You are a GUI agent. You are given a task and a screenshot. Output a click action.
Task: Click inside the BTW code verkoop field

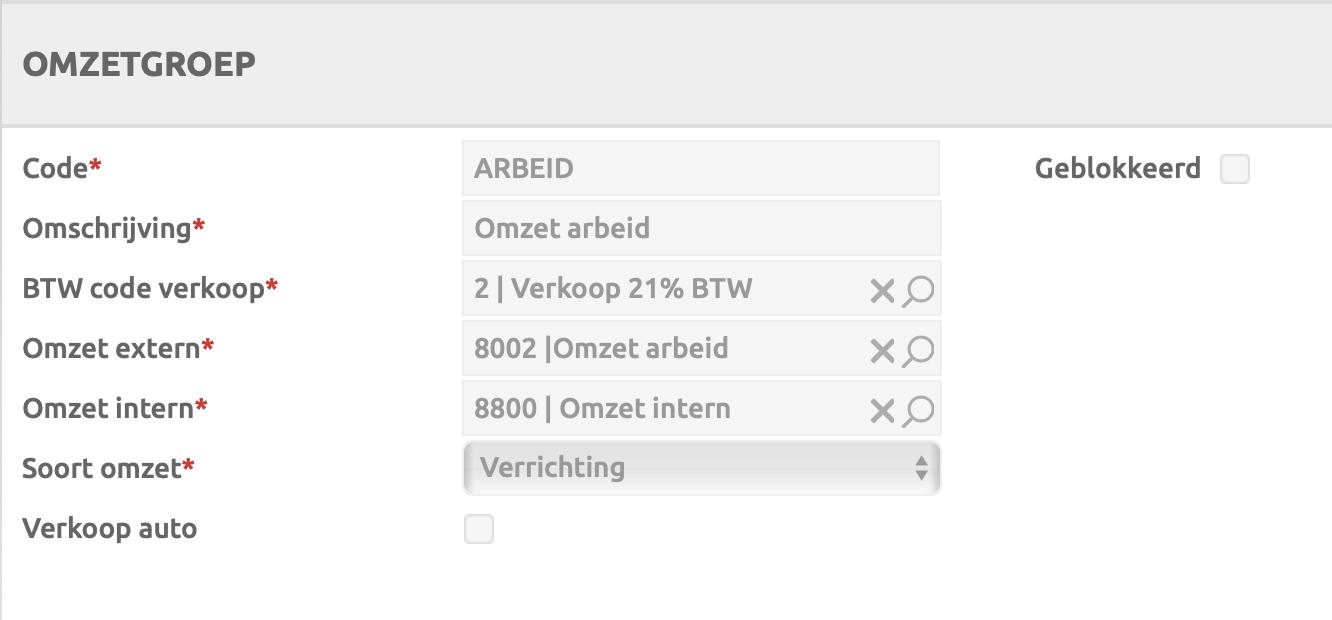660,289
